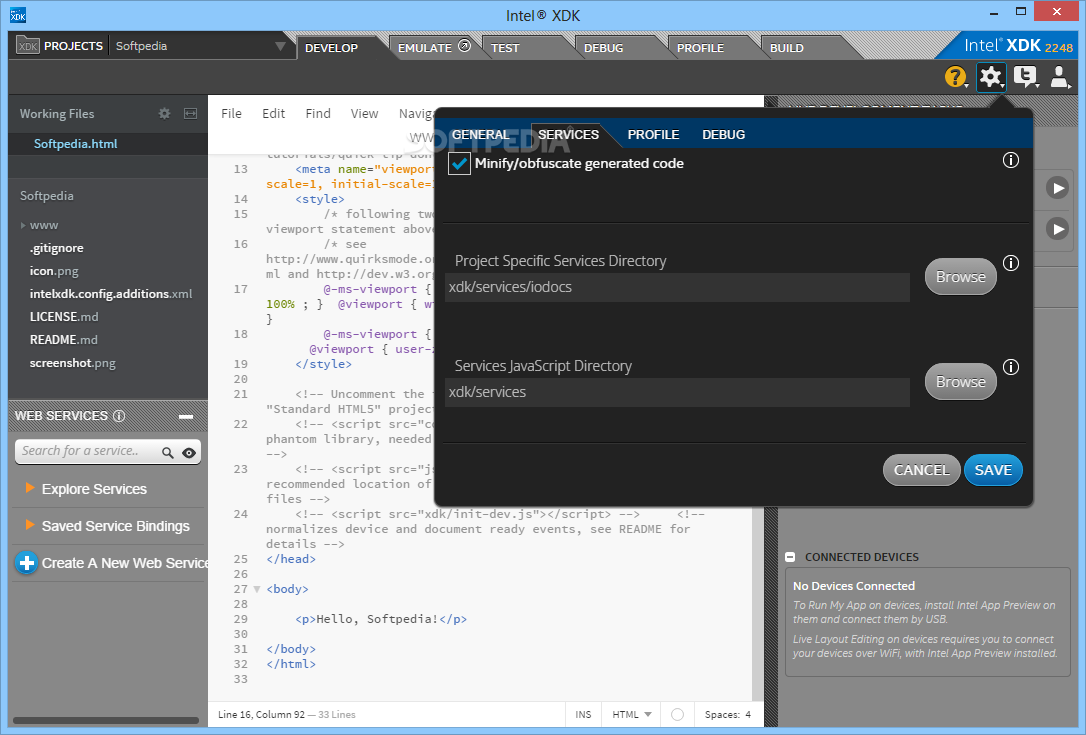Open the PROFILE settings tab
This screenshot has width=1086, height=735.
click(653, 134)
